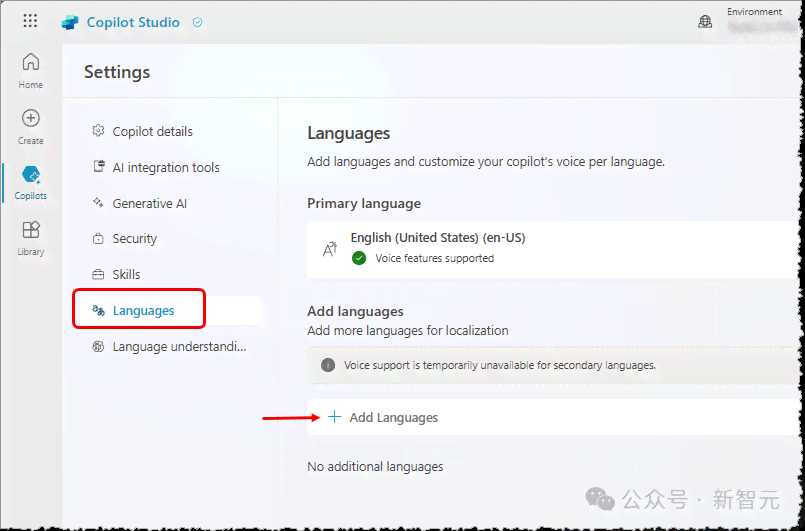The width and height of the screenshot is (805, 531).
Task: Click the Security lock icon
Action: pos(98,238)
